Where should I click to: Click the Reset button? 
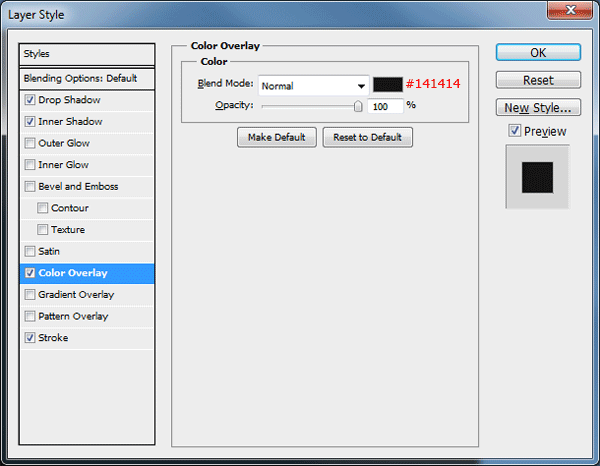coord(538,80)
